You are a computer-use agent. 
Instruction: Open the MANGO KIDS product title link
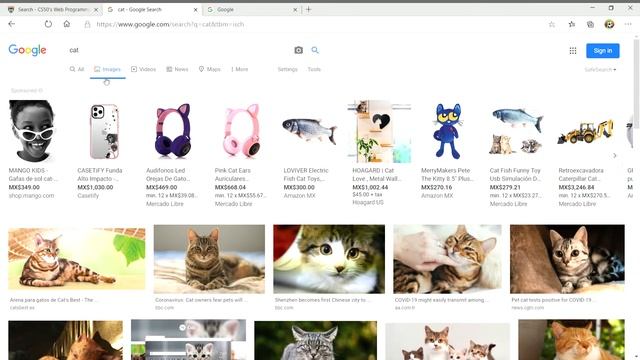(x=33, y=174)
